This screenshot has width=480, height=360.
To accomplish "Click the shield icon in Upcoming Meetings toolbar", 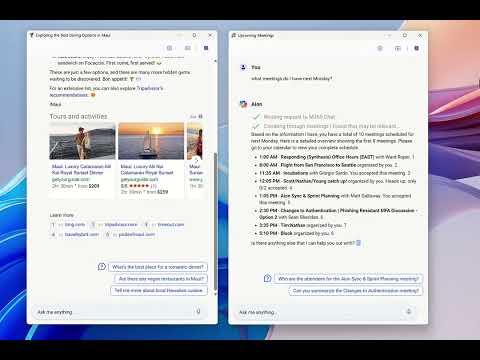I will tap(380, 48).
